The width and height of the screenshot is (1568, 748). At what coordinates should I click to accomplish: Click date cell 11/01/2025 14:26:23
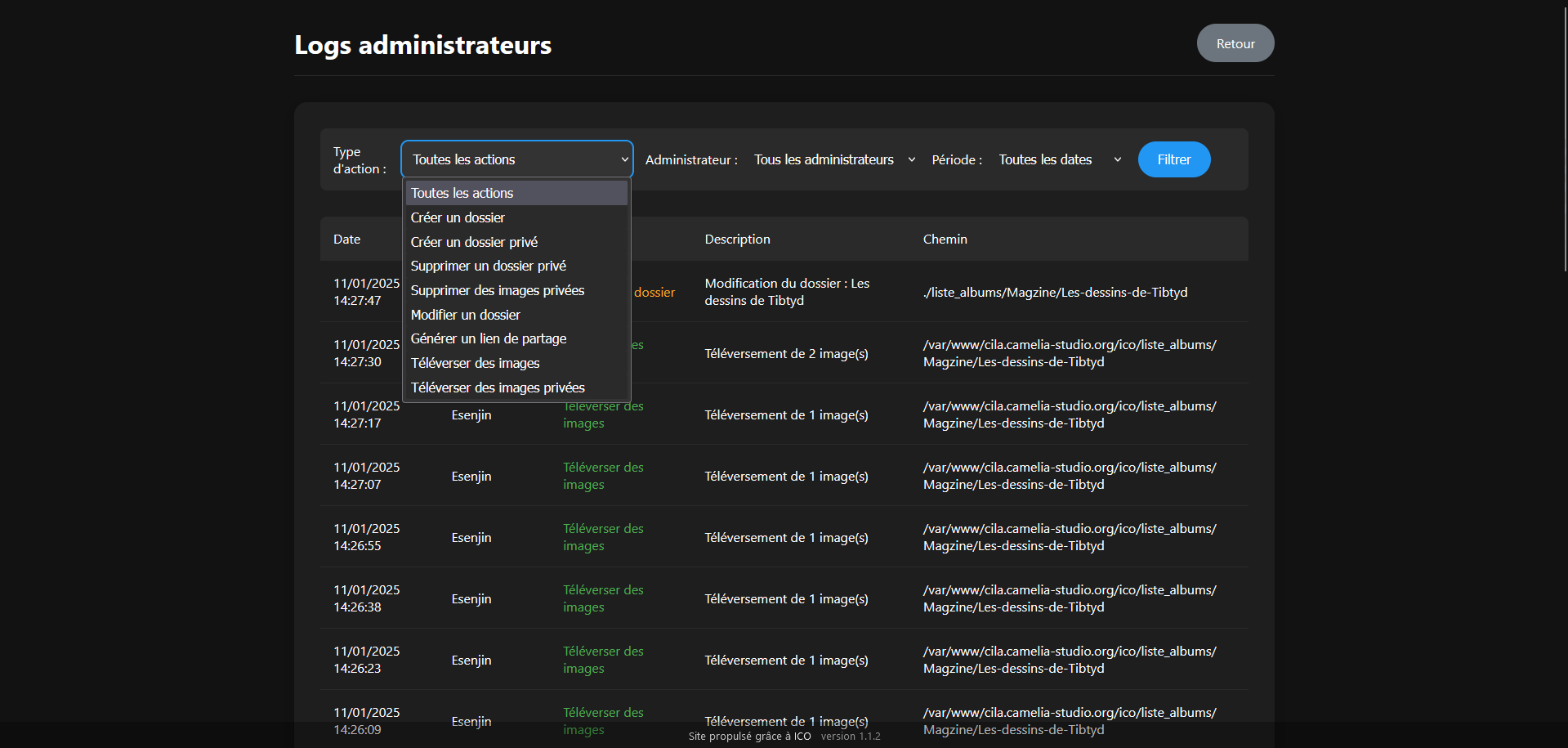pos(366,660)
